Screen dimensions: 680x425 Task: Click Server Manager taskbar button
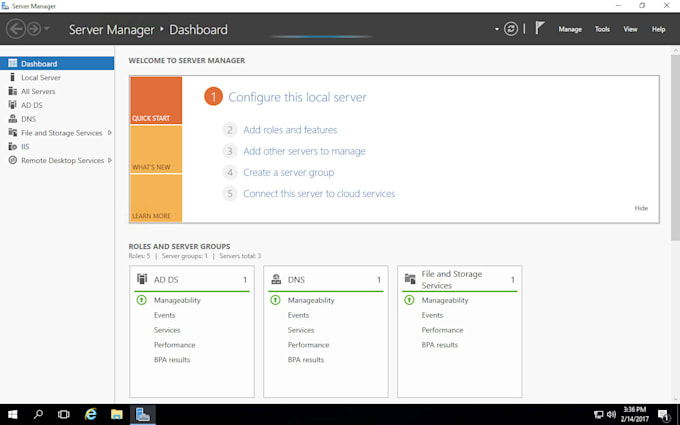point(143,415)
